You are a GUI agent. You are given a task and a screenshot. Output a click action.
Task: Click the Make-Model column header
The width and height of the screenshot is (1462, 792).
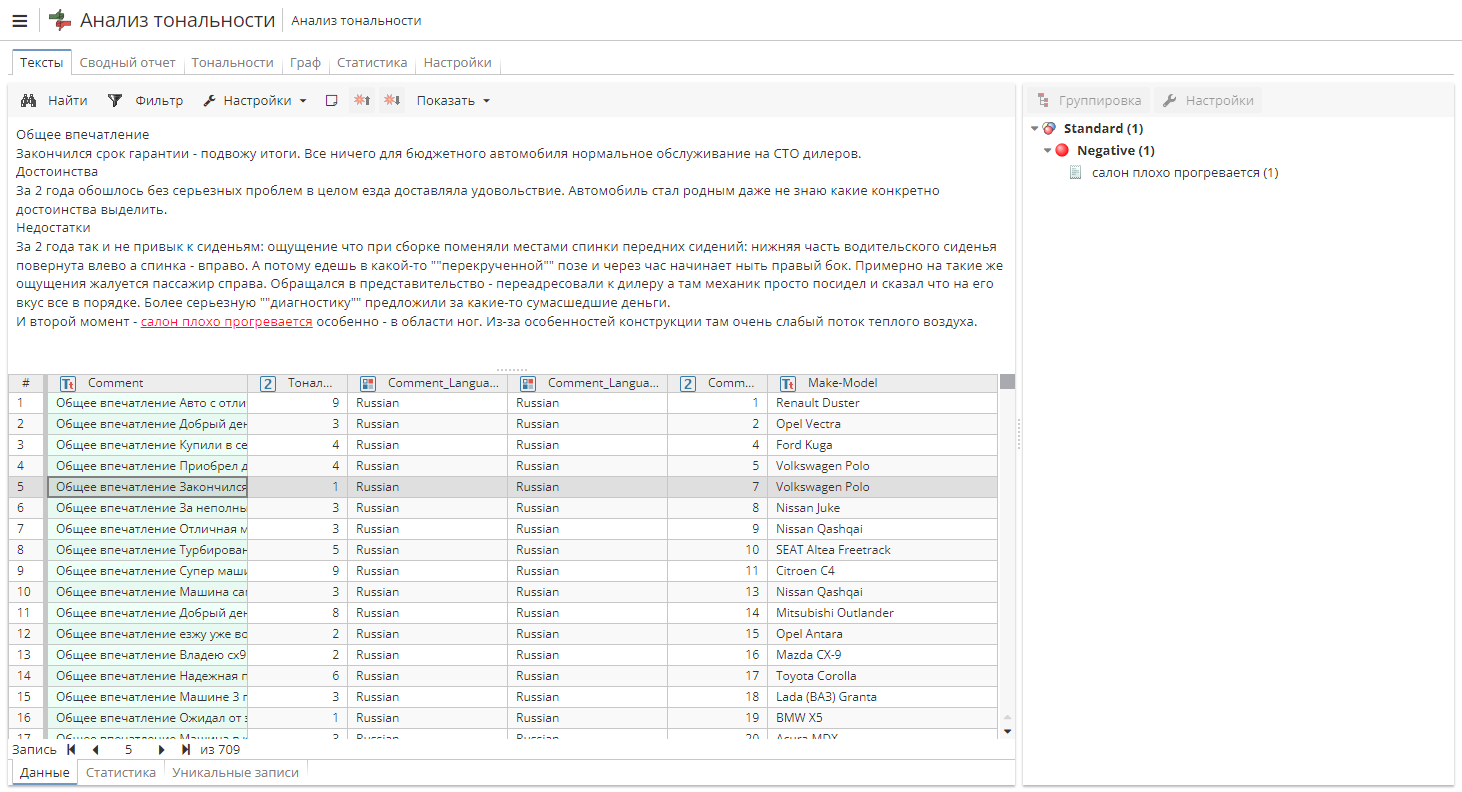882,383
